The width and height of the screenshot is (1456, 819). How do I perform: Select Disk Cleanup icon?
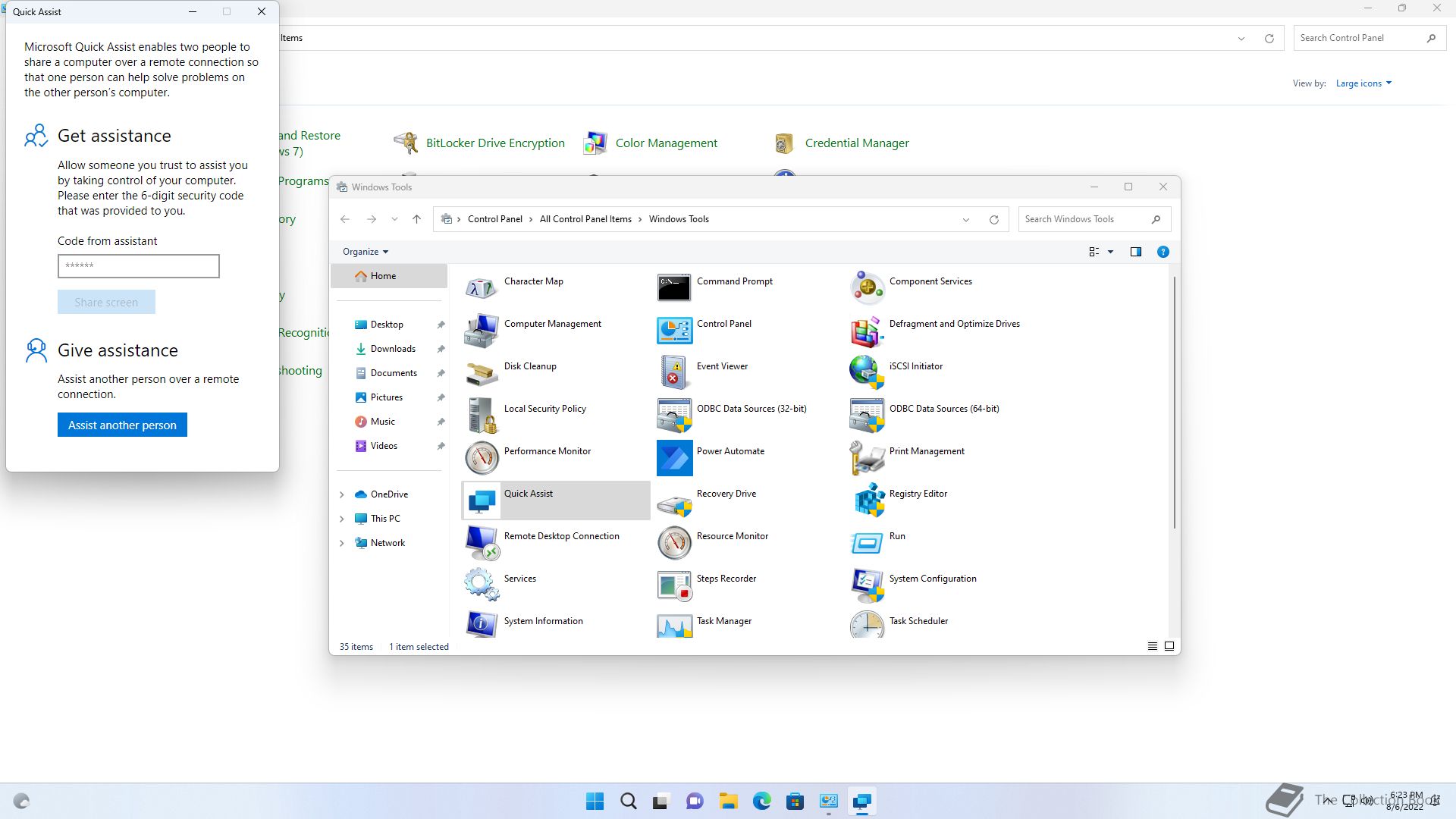(x=482, y=372)
